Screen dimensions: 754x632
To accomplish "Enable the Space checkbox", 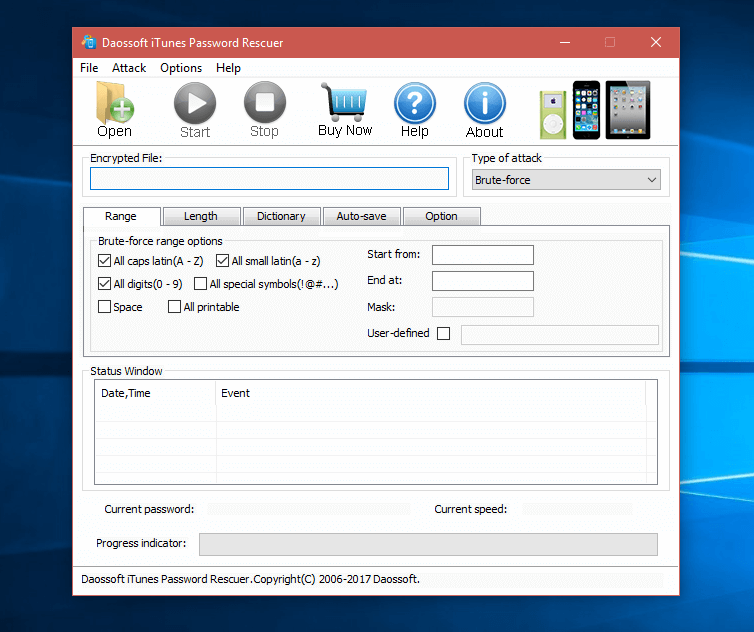I will click(x=104, y=307).
